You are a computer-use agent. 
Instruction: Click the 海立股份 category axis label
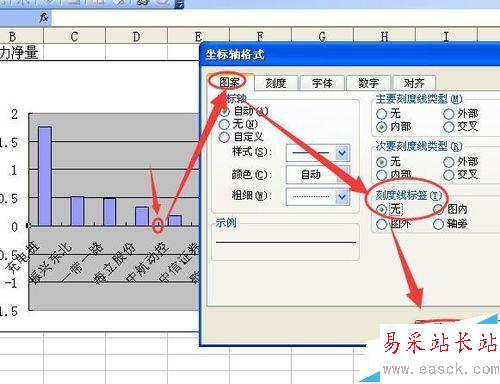point(115,263)
